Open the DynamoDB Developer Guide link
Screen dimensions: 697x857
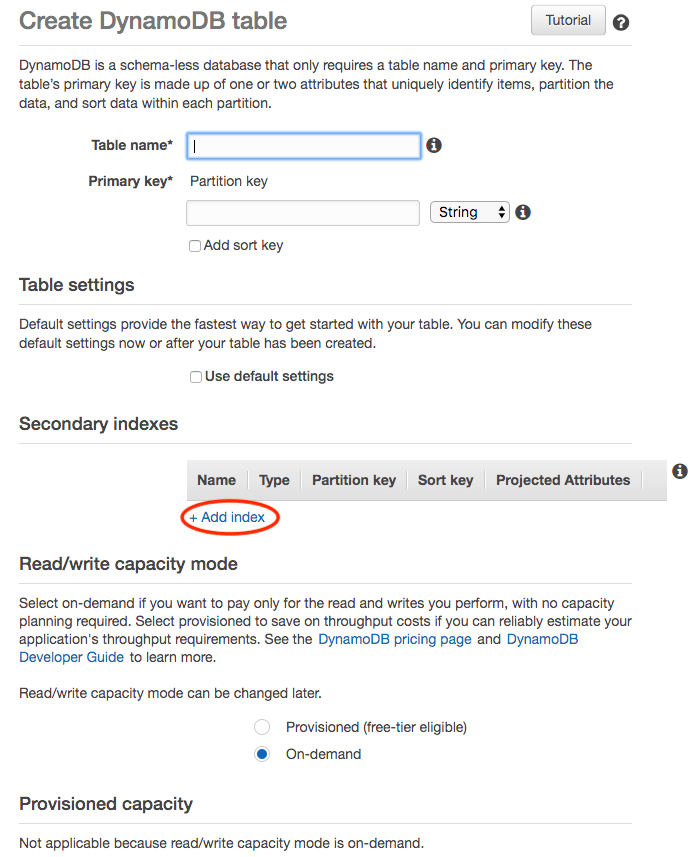70,657
